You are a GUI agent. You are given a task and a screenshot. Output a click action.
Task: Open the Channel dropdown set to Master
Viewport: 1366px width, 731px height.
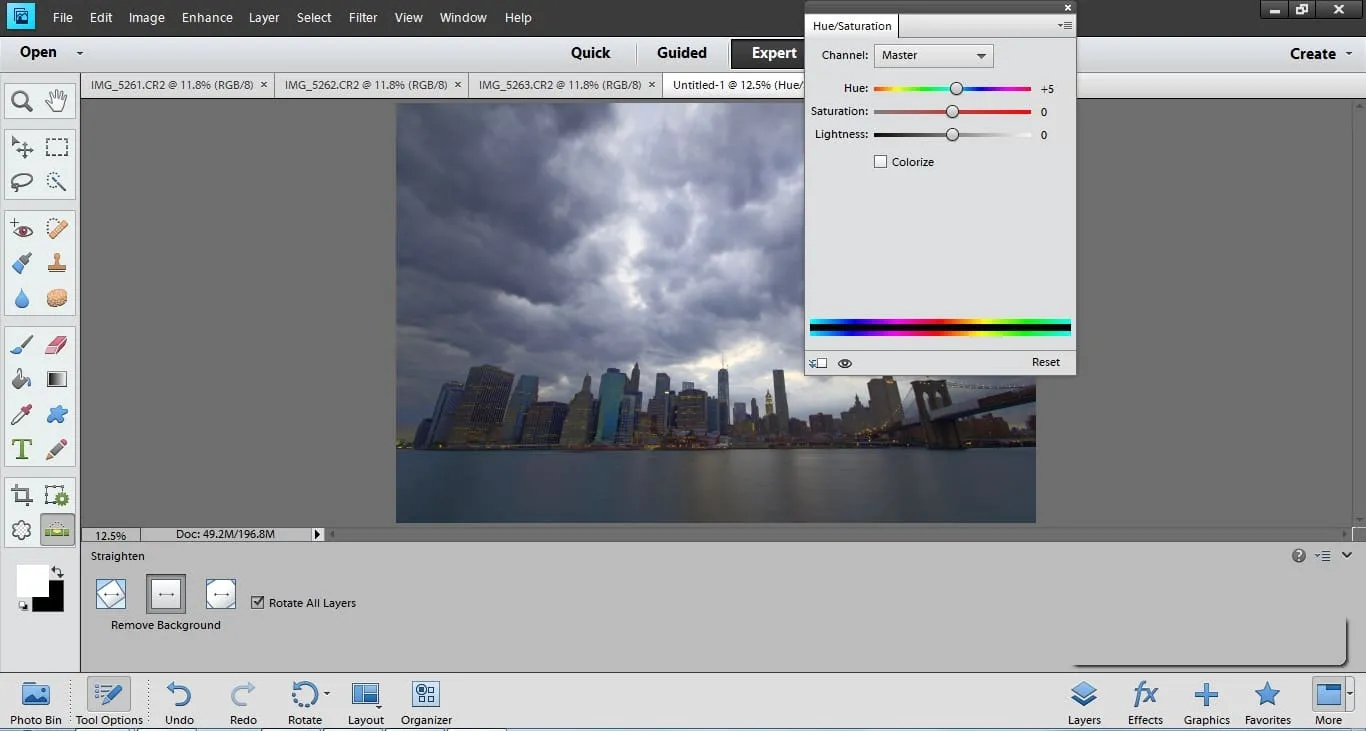(933, 56)
